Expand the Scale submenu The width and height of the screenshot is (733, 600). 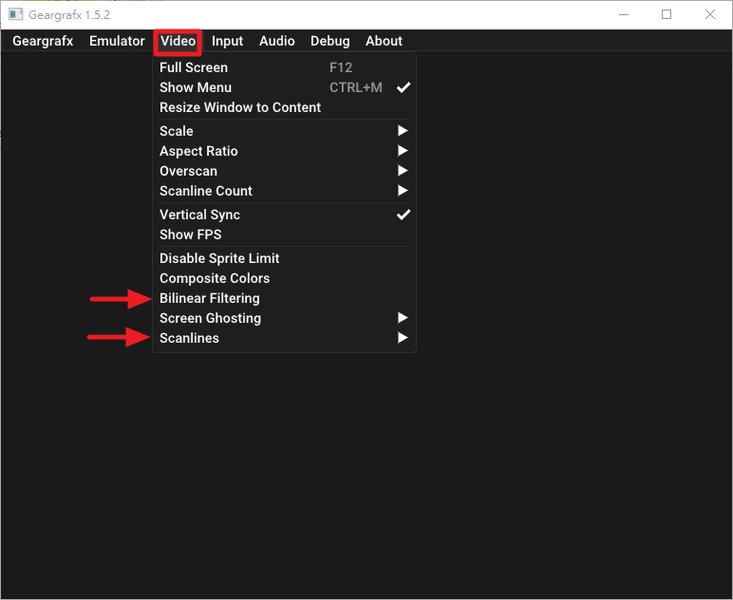pyautogui.click(x=284, y=131)
